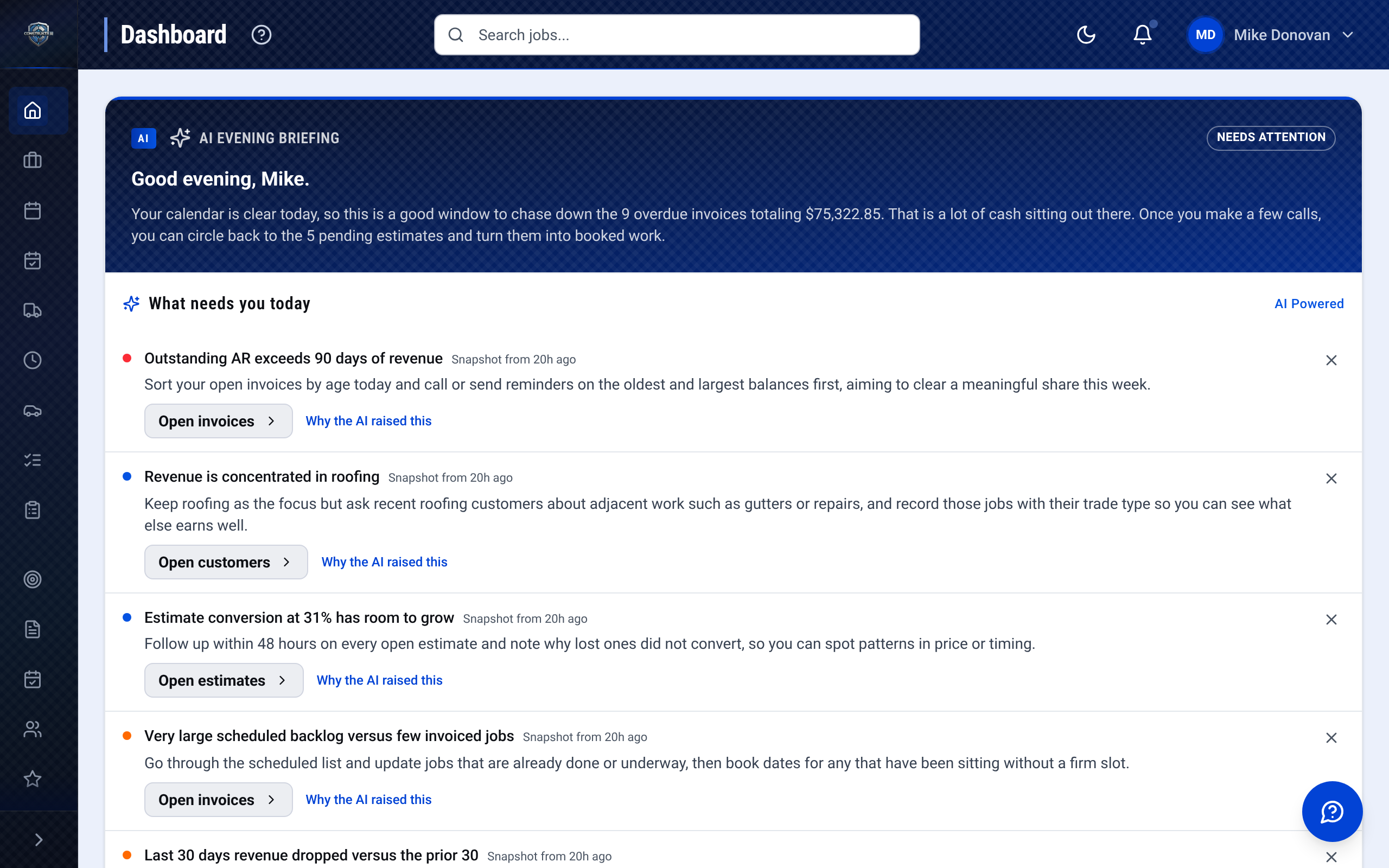Click the search magnifier icon
Image resolution: width=1389 pixels, height=868 pixels.
click(456, 35)
